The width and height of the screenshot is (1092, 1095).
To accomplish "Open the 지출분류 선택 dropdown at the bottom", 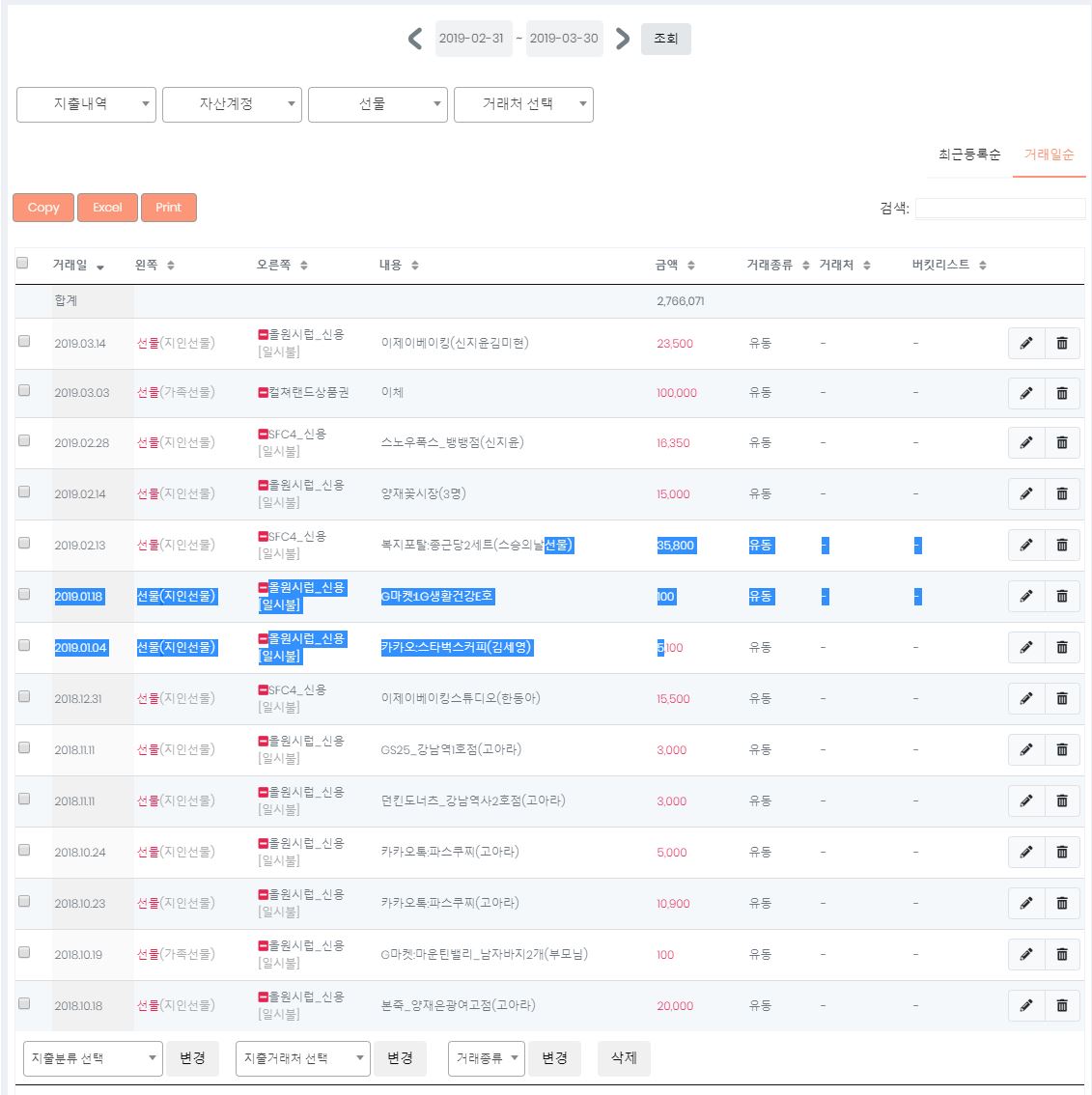I will [x=93, y=1058].
